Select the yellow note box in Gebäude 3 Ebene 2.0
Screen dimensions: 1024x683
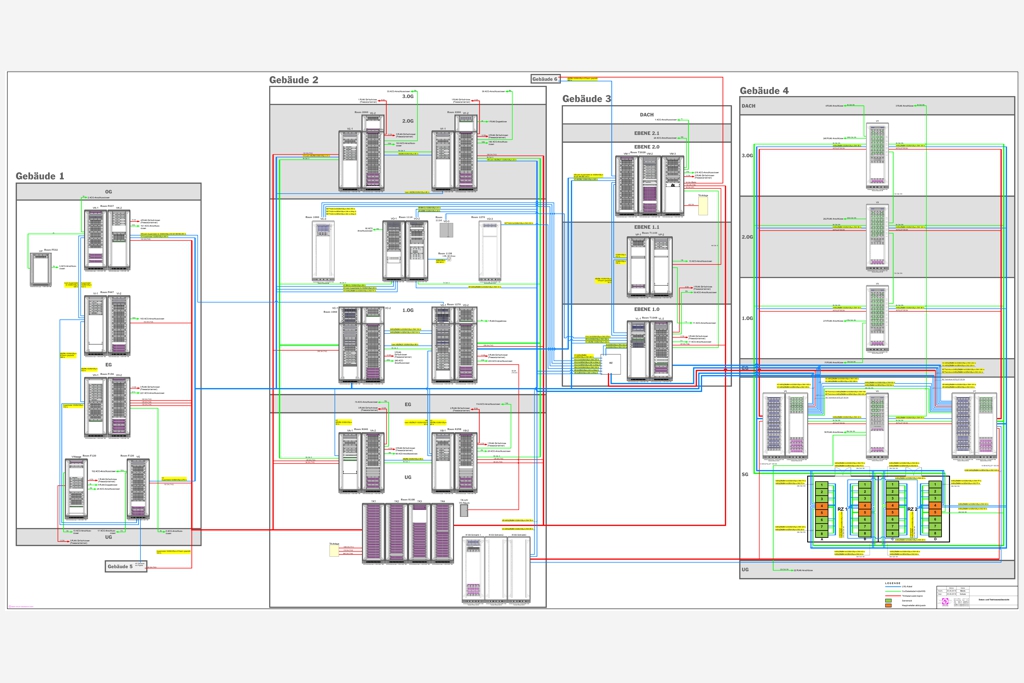click(703, 205)
